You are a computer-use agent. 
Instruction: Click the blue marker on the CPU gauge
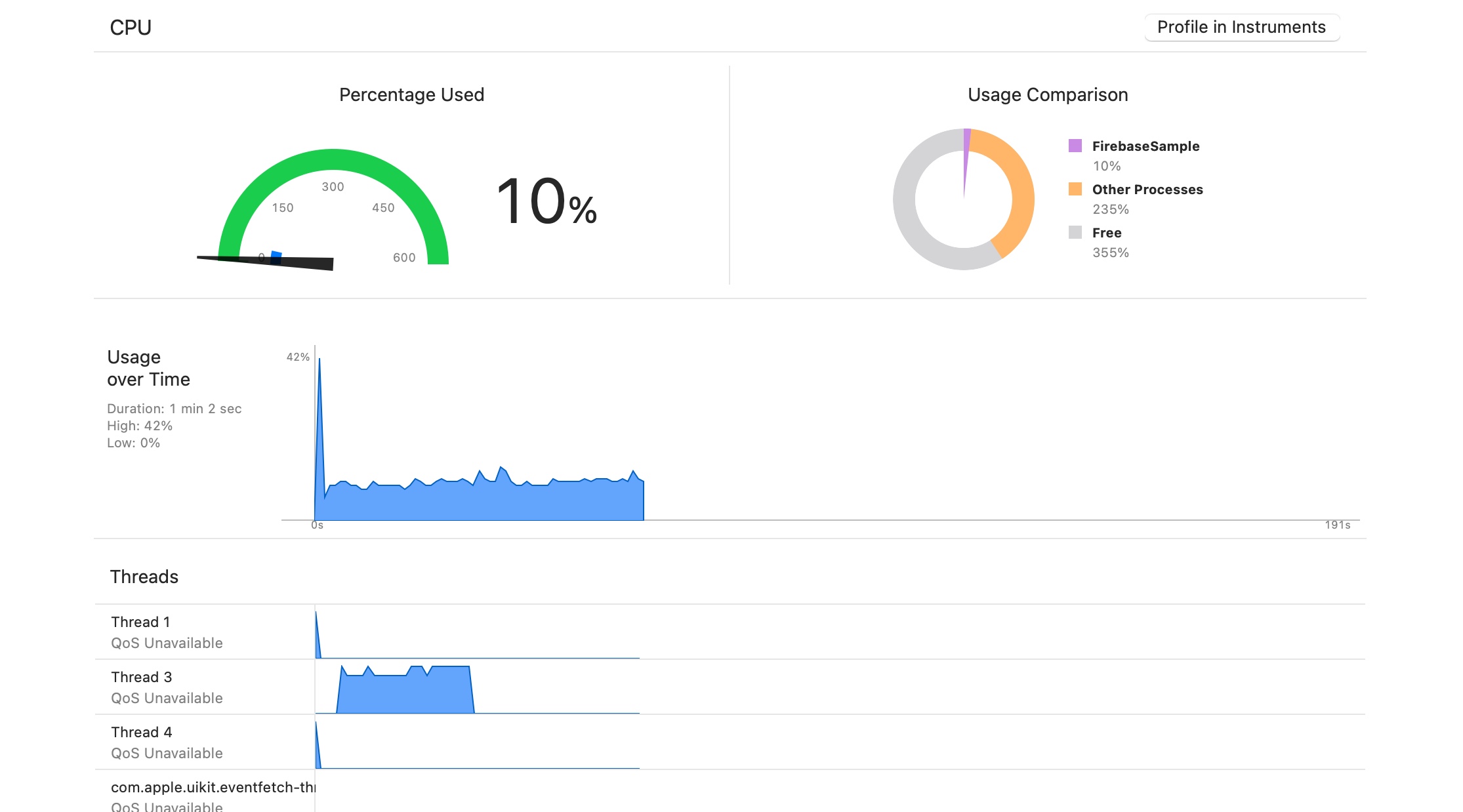276,256
